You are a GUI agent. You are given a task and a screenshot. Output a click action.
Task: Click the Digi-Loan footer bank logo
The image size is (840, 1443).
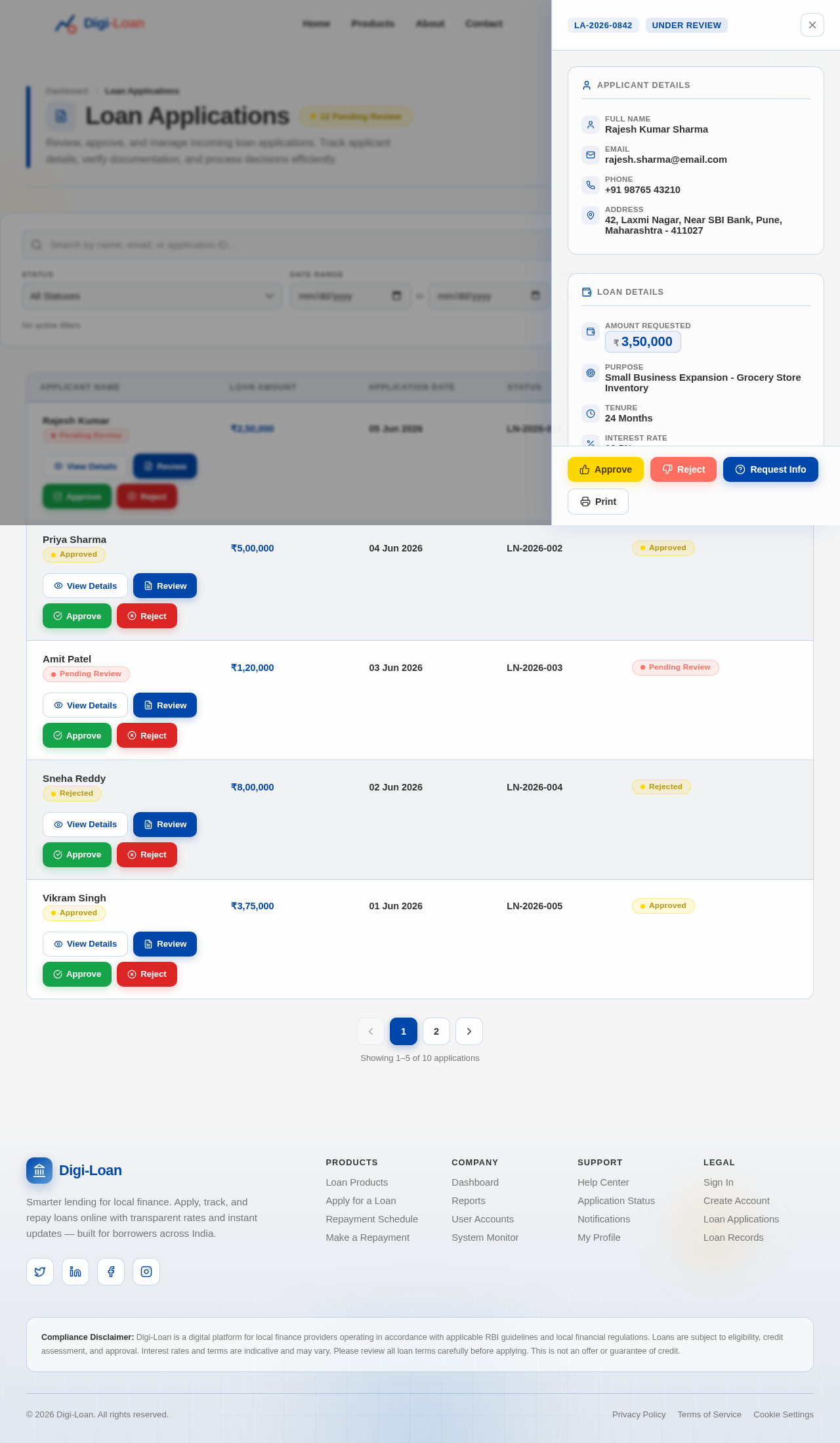click(x=39, y=1171)
